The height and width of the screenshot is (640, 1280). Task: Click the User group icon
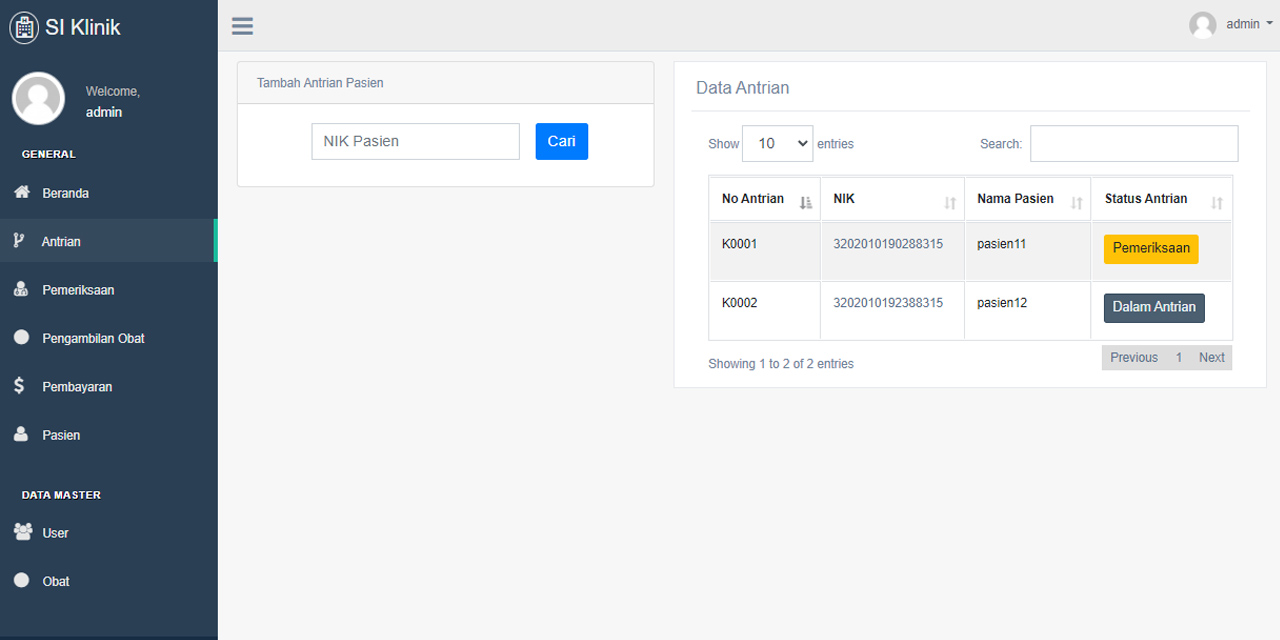click(23, 532)
